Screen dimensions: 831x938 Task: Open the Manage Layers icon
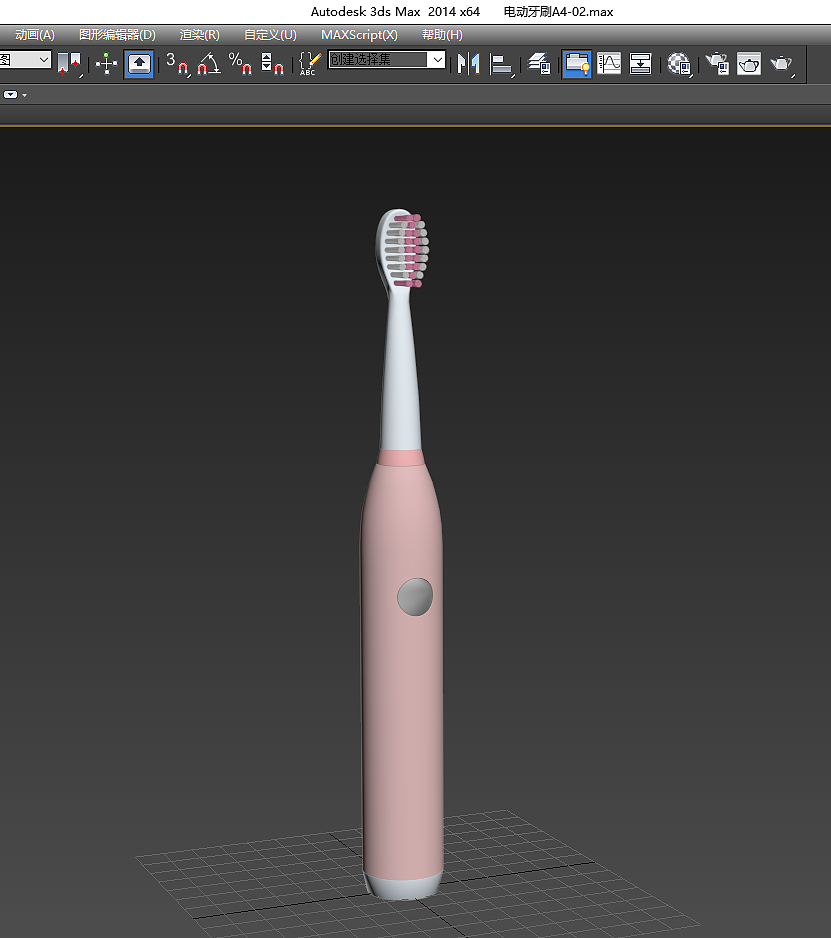pyautogui.click(x=540, y=63)
